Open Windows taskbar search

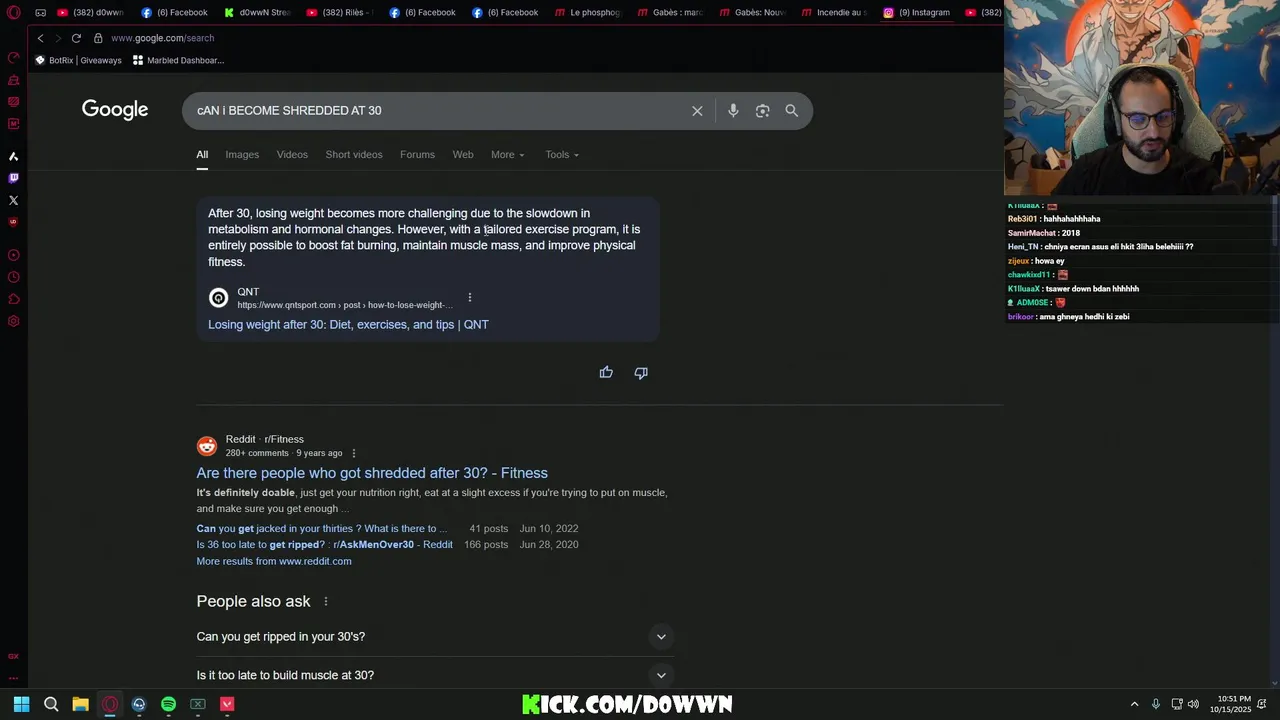tap(51, 704)
